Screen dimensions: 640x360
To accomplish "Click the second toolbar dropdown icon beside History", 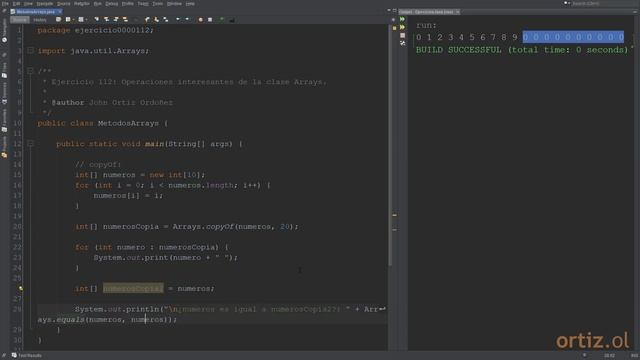I will [x=82, y=20].
